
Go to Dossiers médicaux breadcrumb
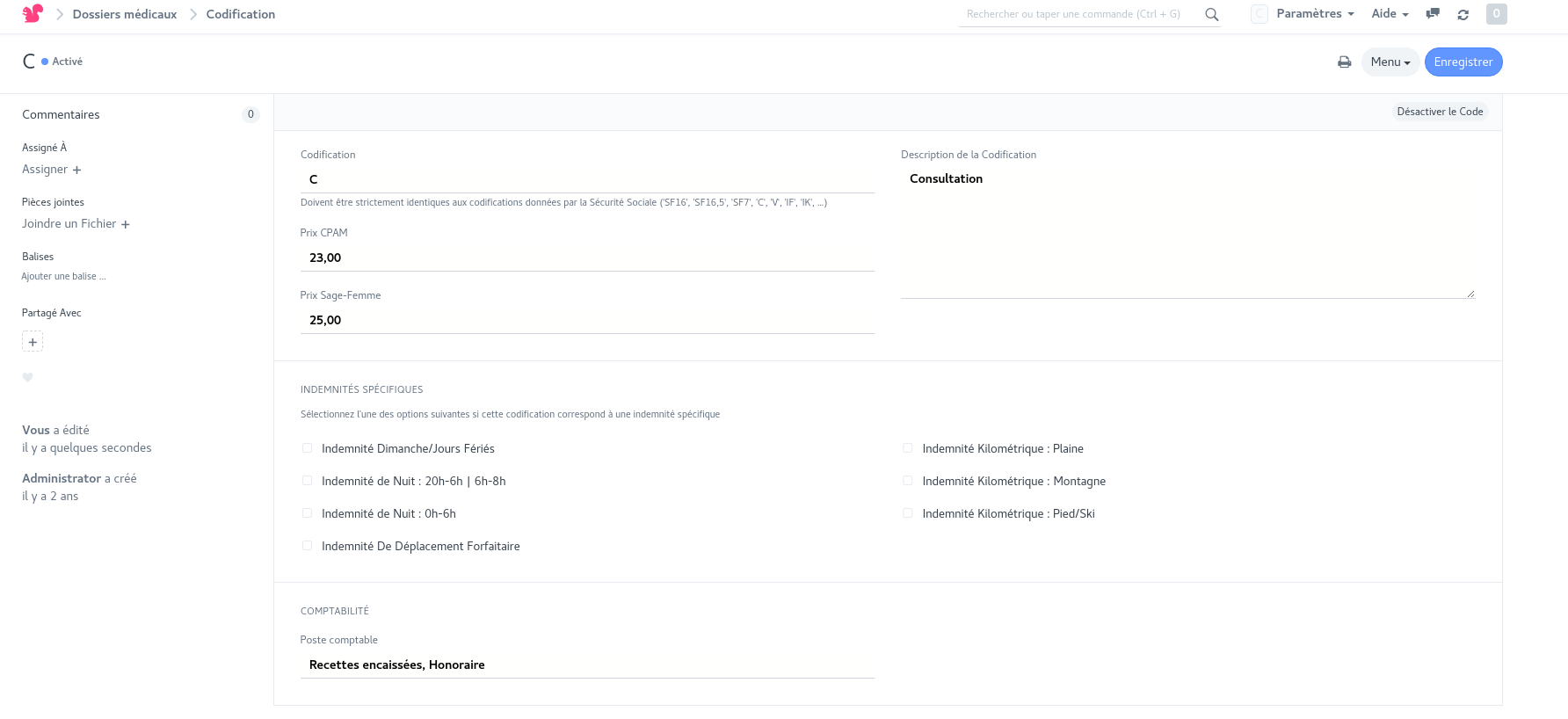(x=125, y=14)
